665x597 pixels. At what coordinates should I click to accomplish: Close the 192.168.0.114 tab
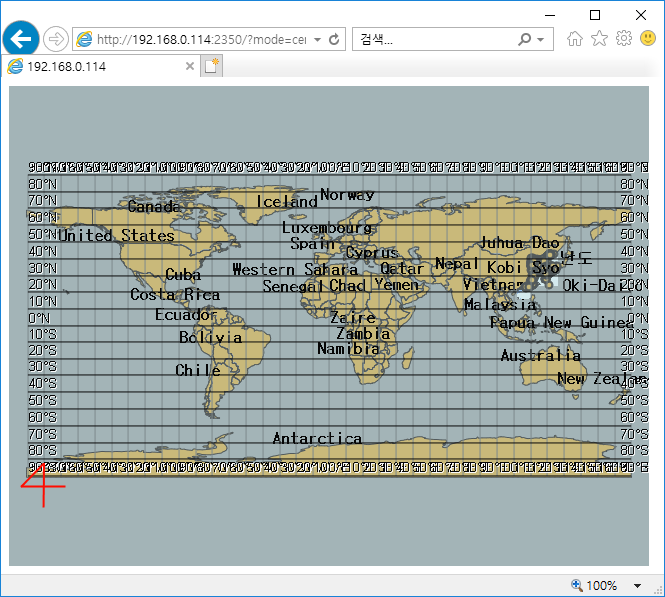tap(190, 66)
